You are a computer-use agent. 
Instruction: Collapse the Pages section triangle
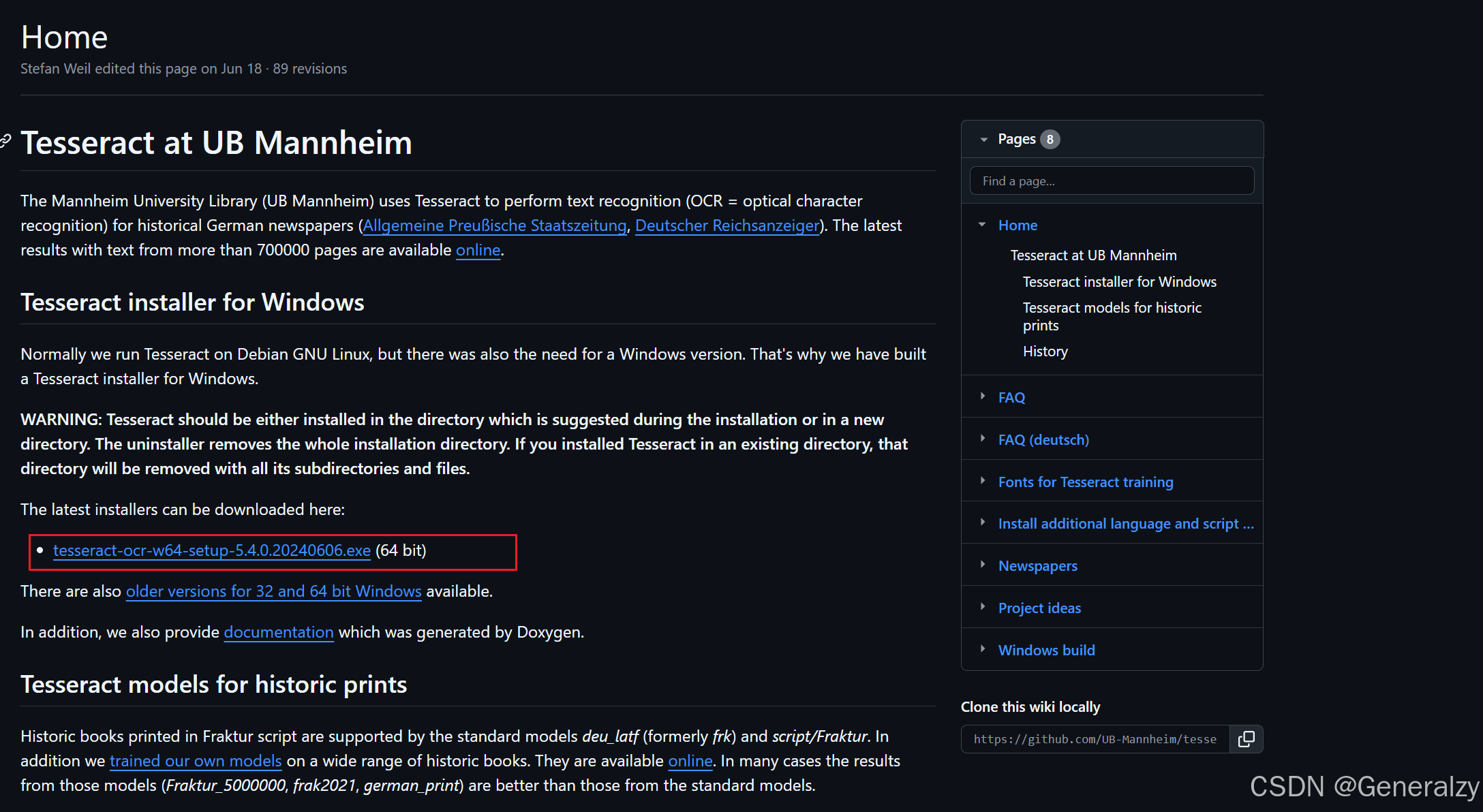[x=983, y=140]
